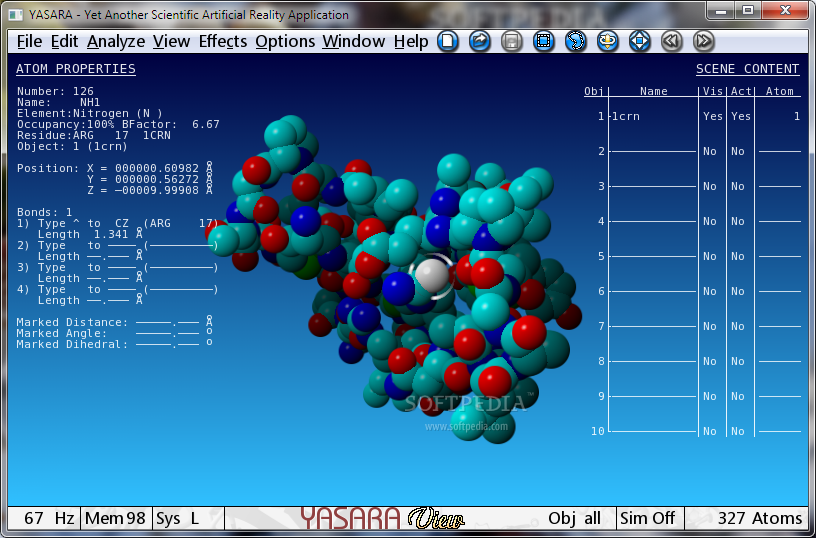Viewport: 816px width, 538px height.
Task: Click the 'Vis' column header
Action: tap(712, 91)
